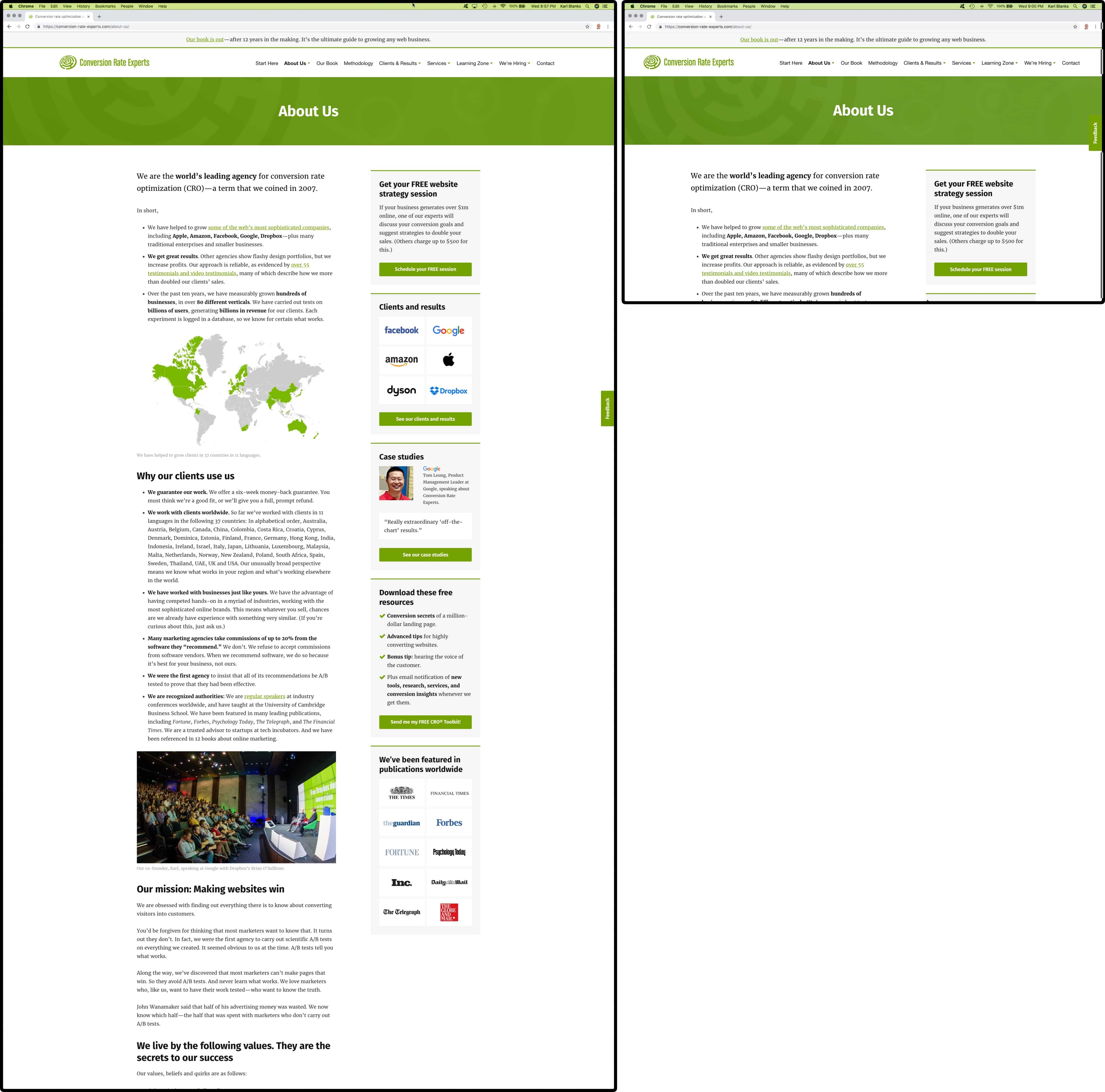Open the Apple menu in left menu bar
This screenshot has height=1092, width=1105.
tap(10, 6)
